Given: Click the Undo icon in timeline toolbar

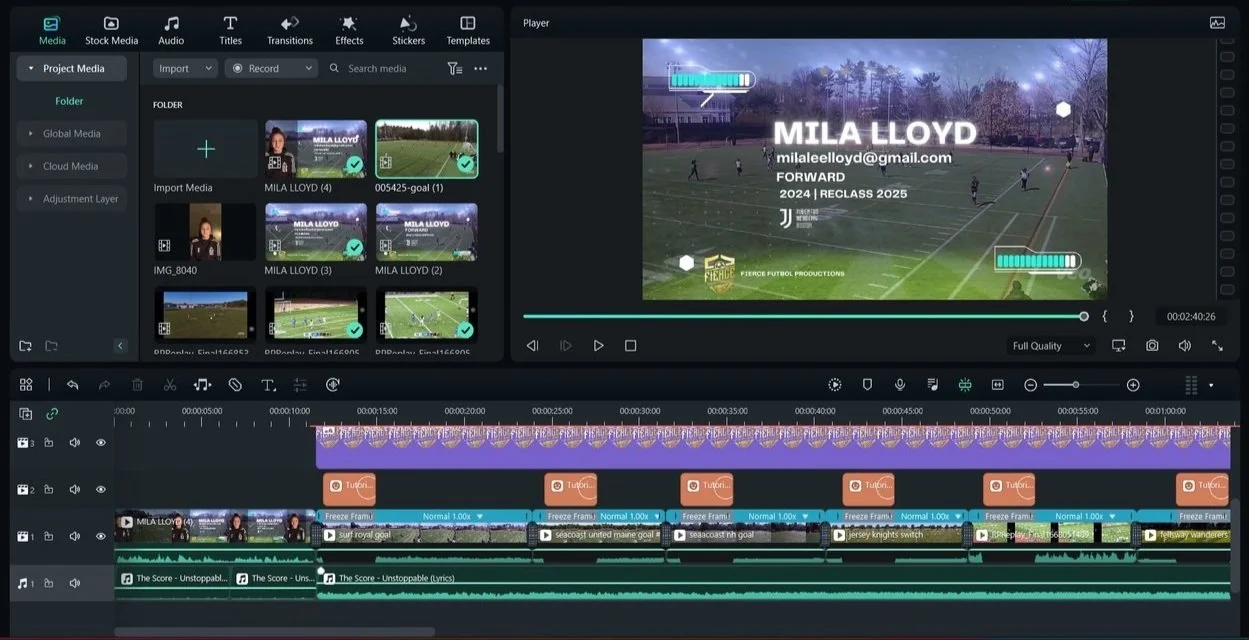Looking at the screenshot, I should [71, 384].
